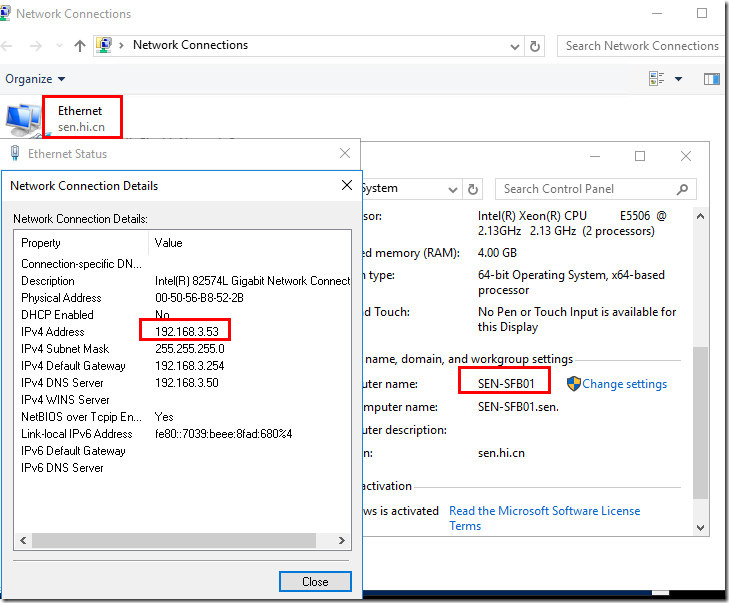Select the IPv4 Address value 192.168.3.53

187,331
